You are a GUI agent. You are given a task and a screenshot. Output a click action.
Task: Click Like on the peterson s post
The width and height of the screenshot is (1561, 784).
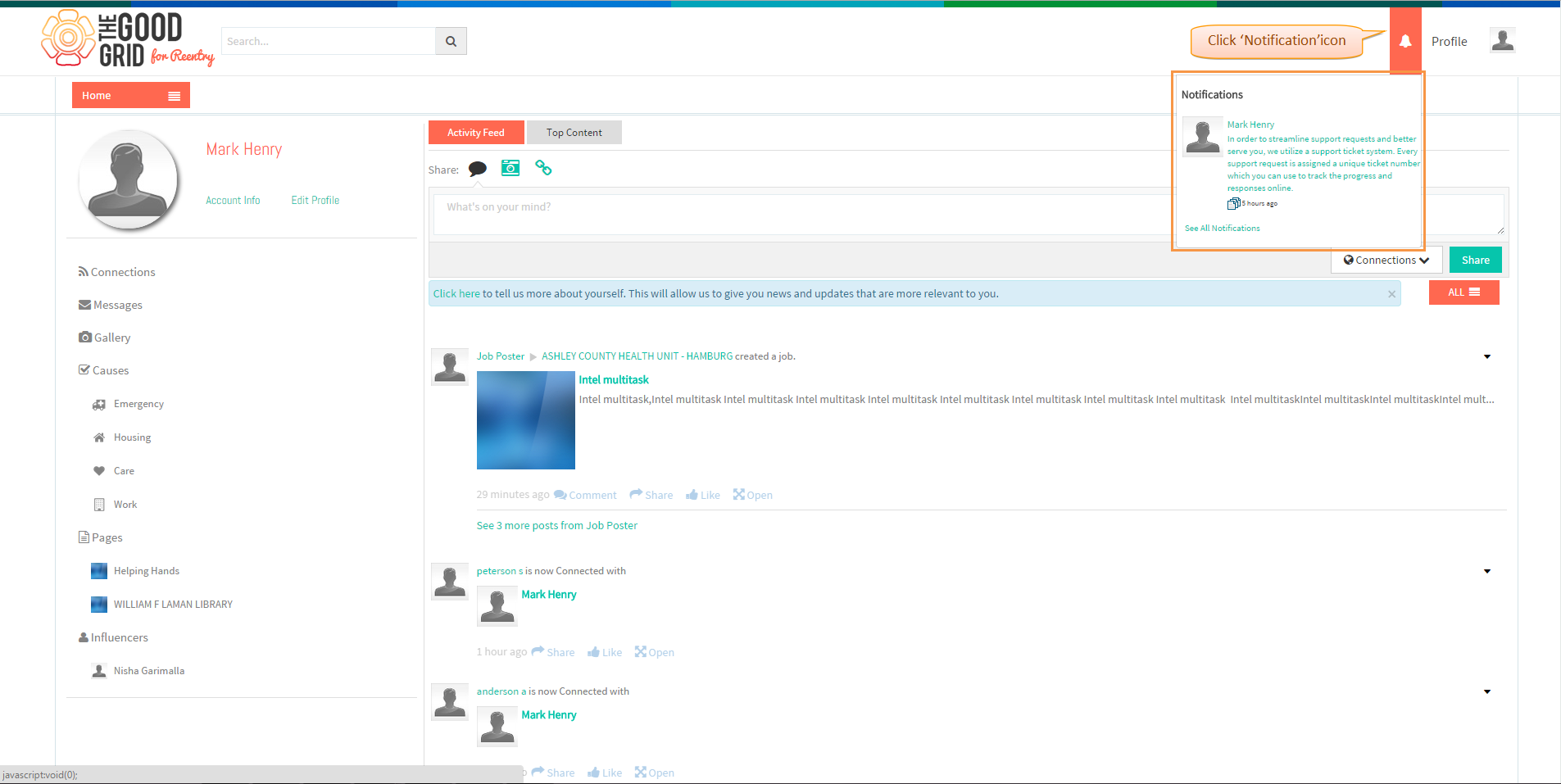[x=605, y=652]
